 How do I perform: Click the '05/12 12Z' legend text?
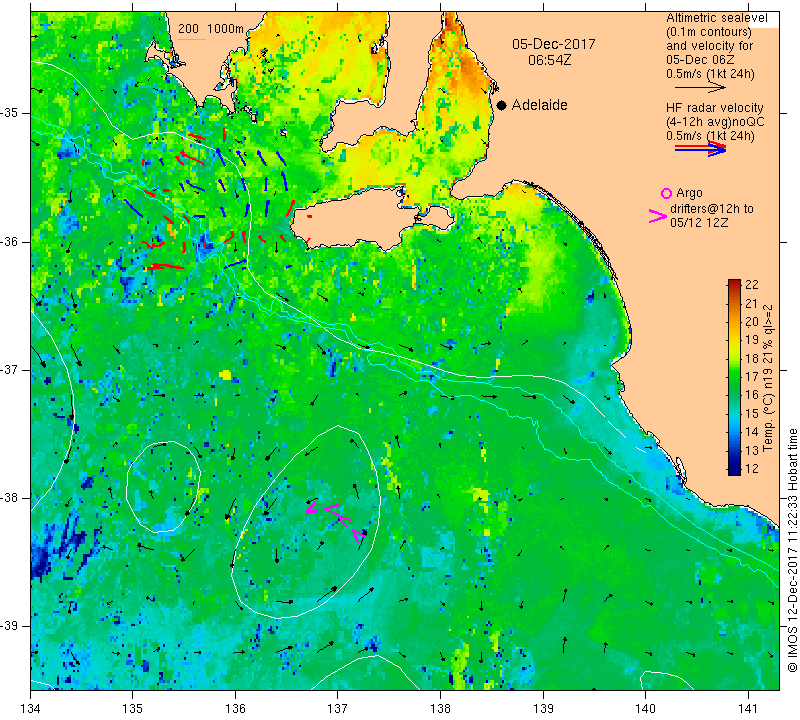coord(699,223)
